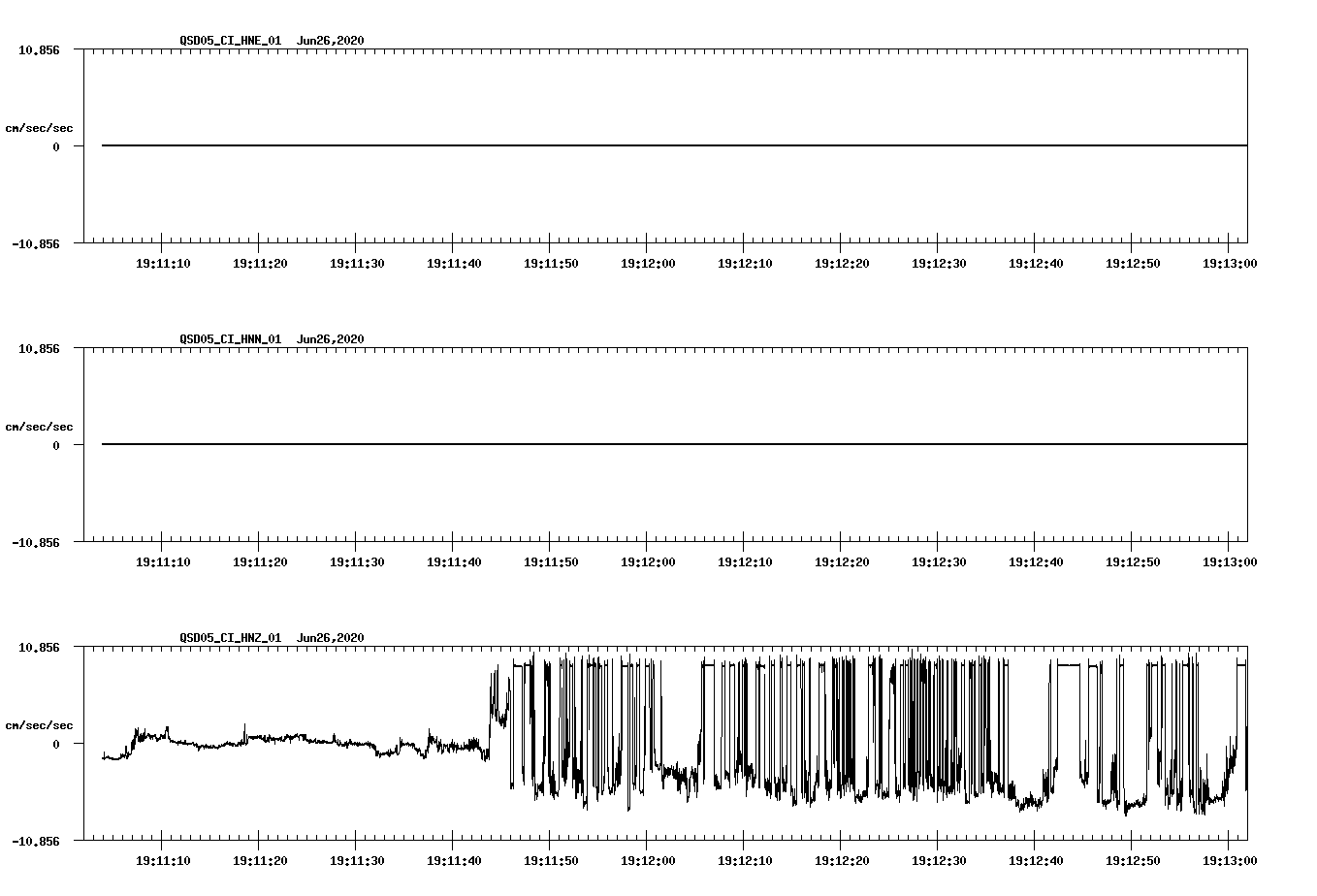Click 19:11:50 time label under HNE chart

[551, 264]
